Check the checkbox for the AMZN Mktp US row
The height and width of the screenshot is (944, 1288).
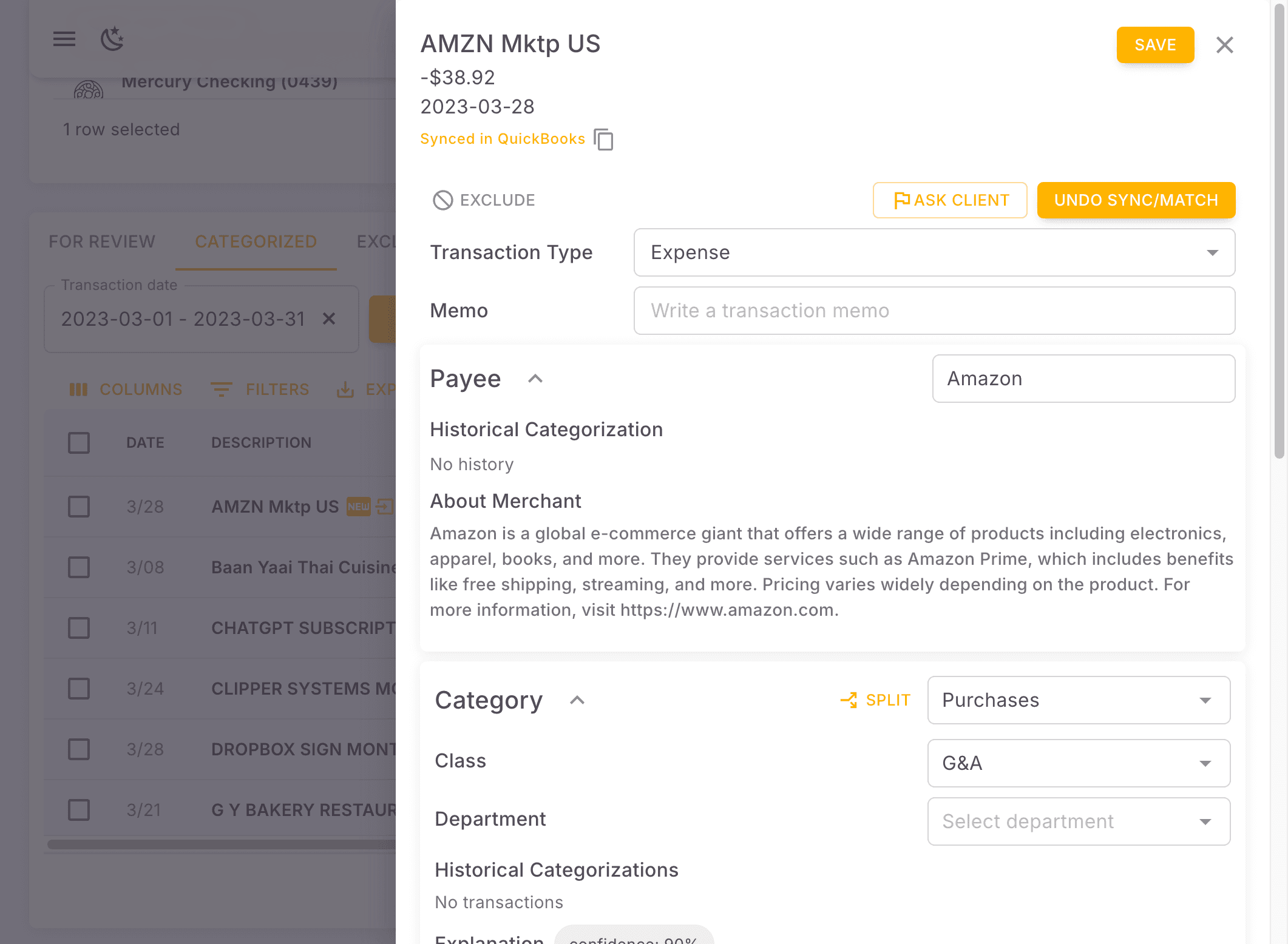tap(79, 507)
